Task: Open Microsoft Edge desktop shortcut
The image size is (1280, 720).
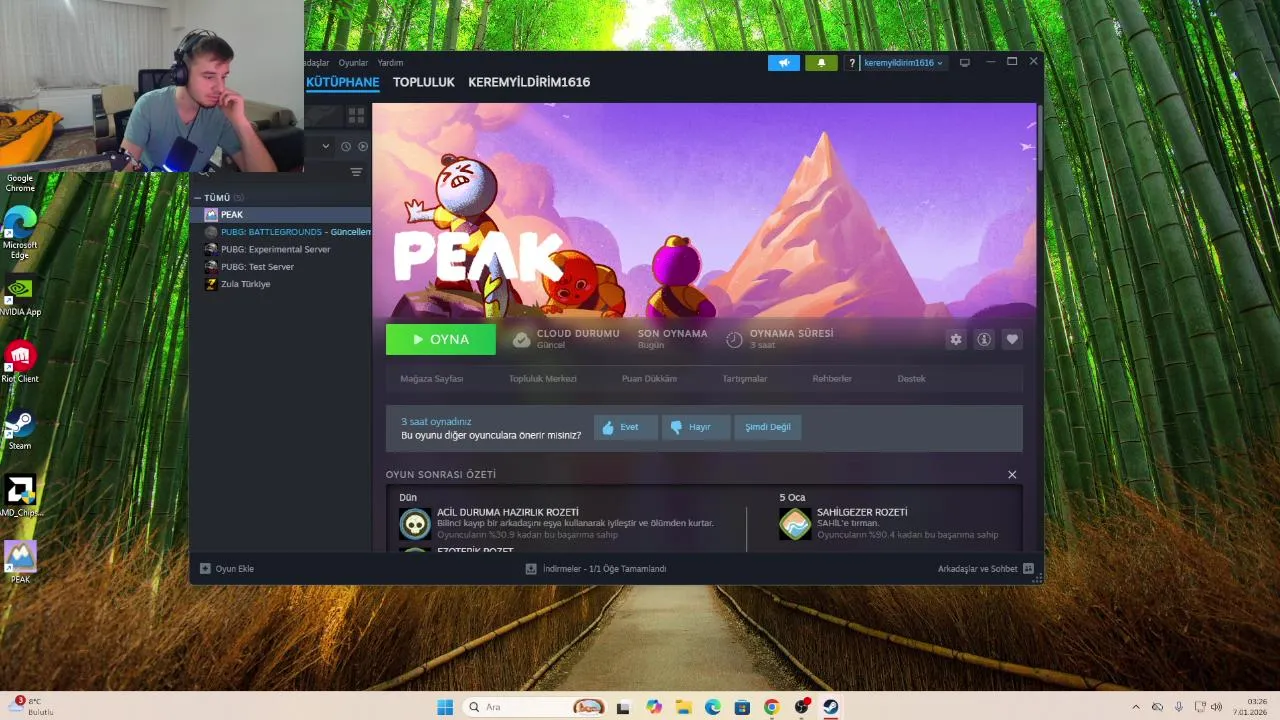Action: [x=20, y=233]
